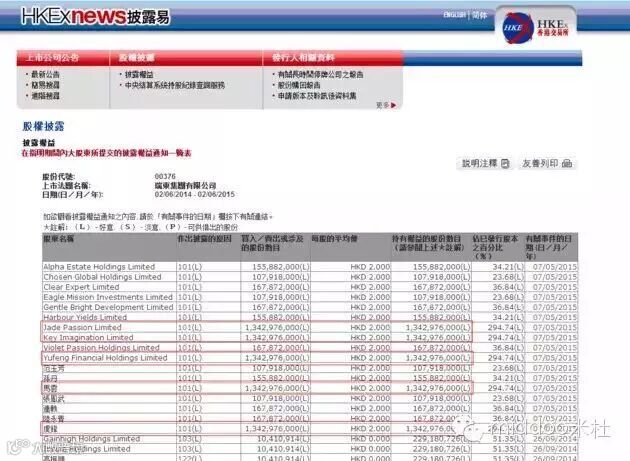Viewport: 630px width, 461px height.
Task: Click the 每股的平均價 column header
Action: 334,239
